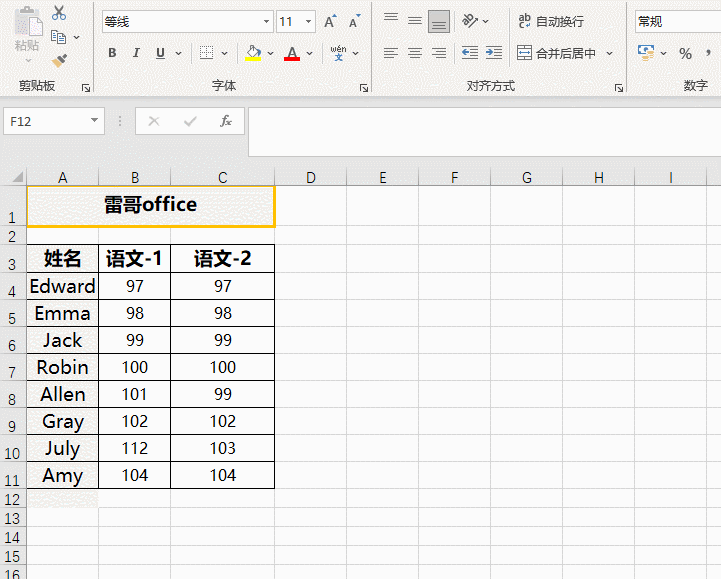Select the Format Painter brush icon
Image resolution: width=721 pixels, height=579 pixels.
point(59,61)
